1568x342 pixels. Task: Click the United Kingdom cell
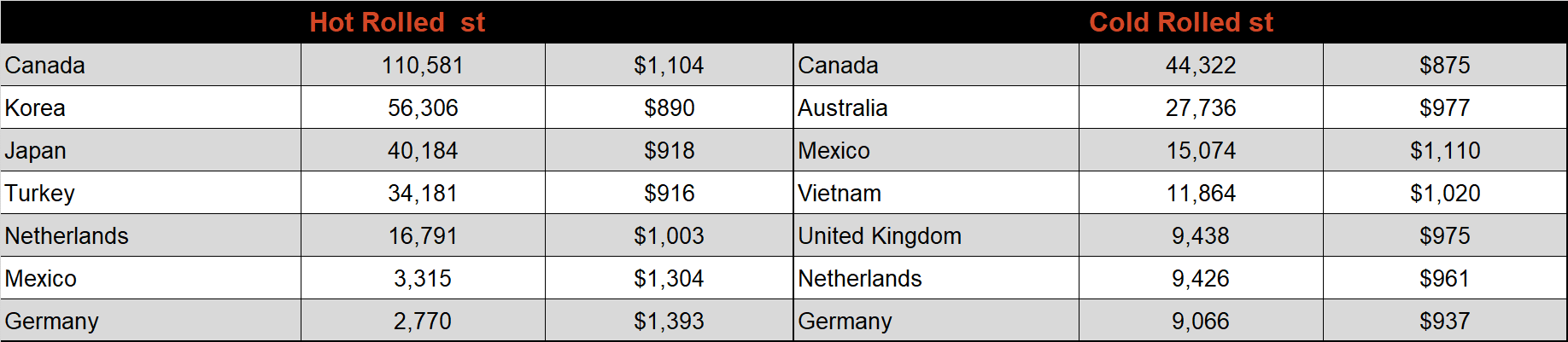937,235
